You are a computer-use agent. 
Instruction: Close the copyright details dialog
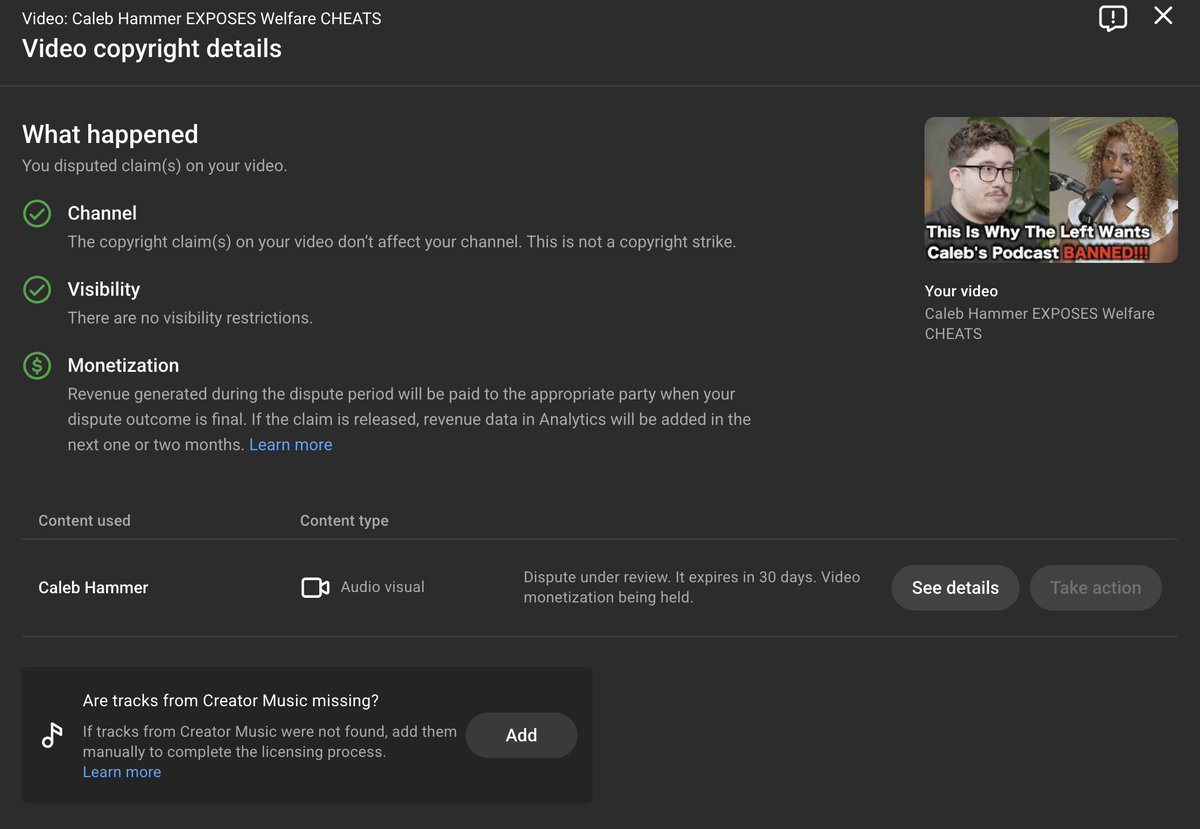[1163, 16]
